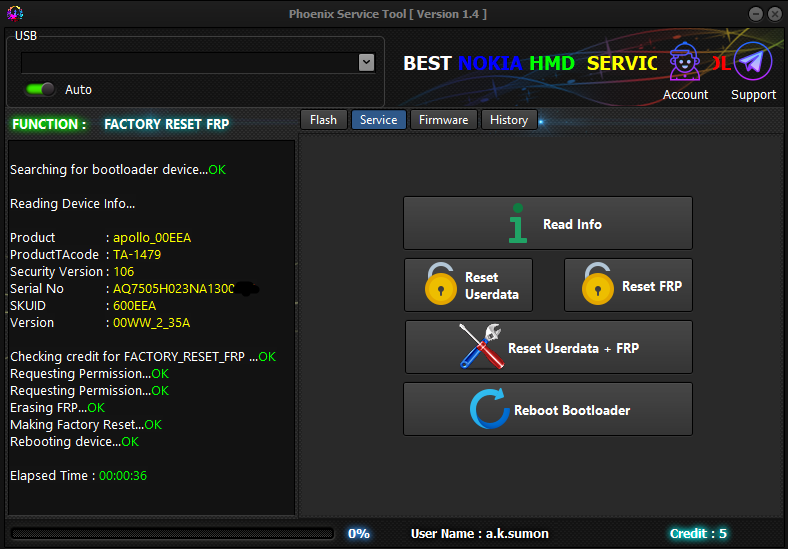
Task: Click the Phoenix app logo icon
Action: tap(15, 13)
